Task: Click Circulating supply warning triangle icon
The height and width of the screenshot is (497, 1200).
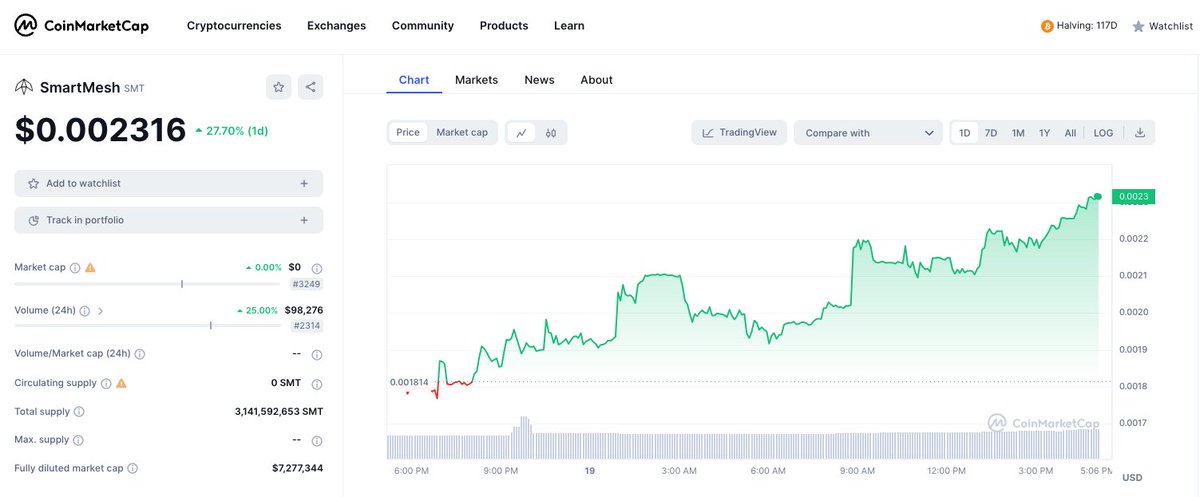Action: [122, 383]
